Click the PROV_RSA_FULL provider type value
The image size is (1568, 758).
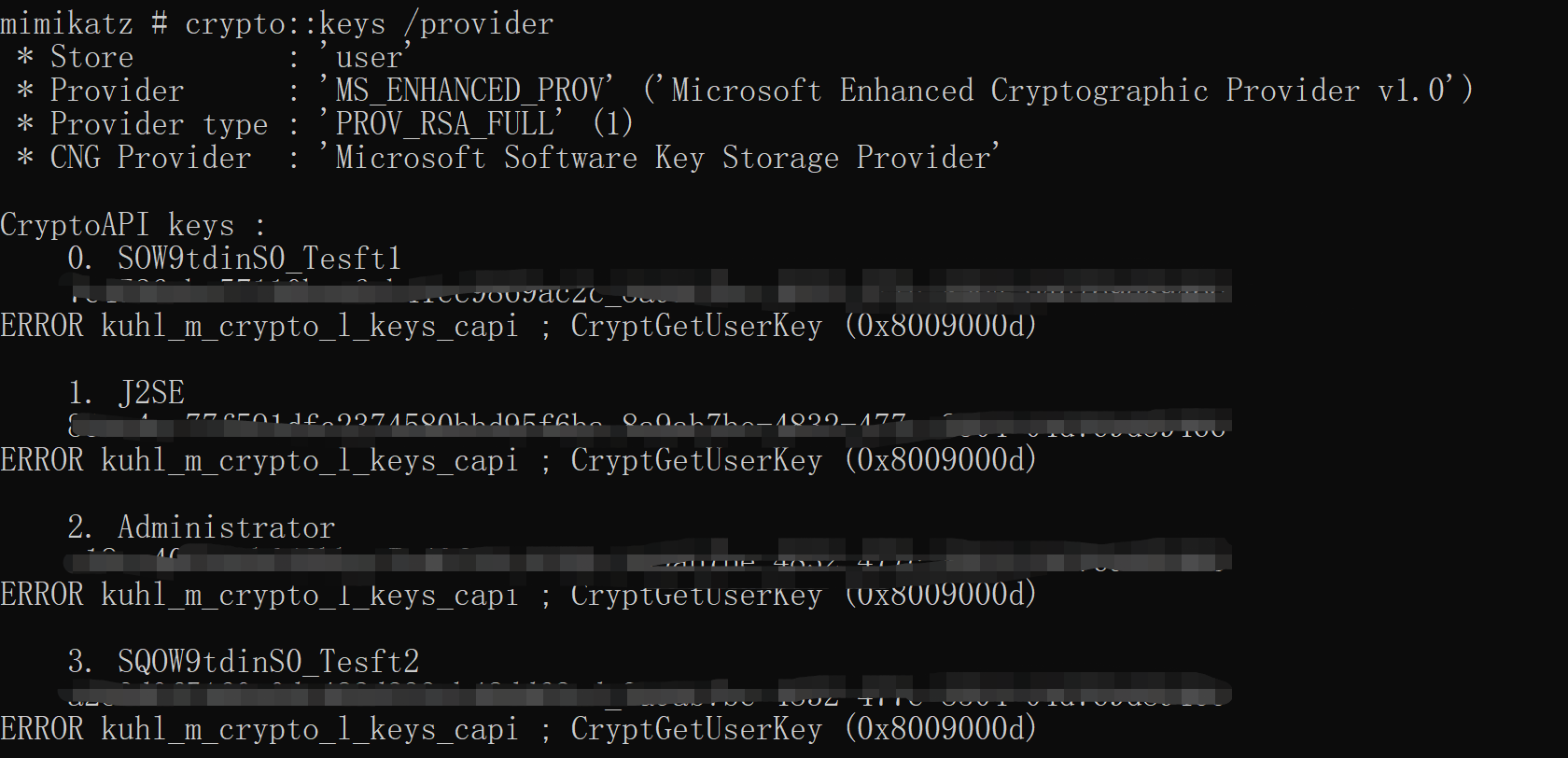coord(441,124)
